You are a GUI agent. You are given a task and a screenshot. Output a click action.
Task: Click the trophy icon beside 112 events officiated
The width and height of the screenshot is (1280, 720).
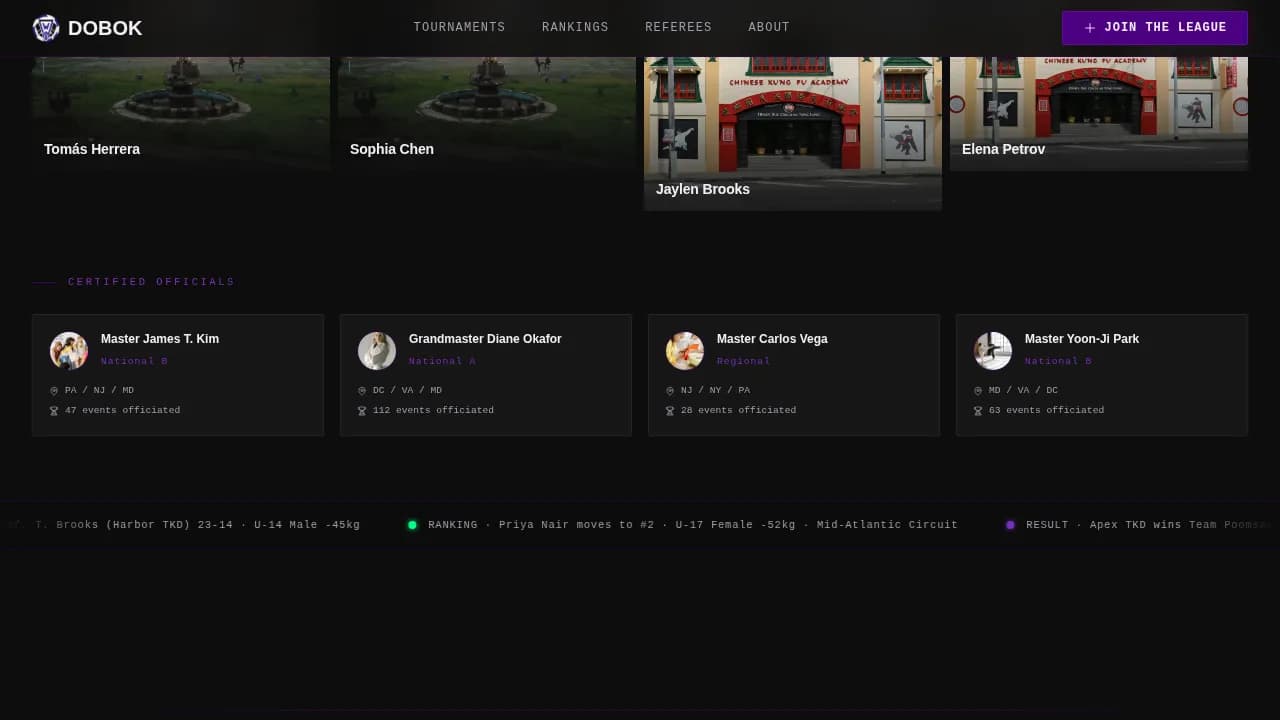point(362,411)
